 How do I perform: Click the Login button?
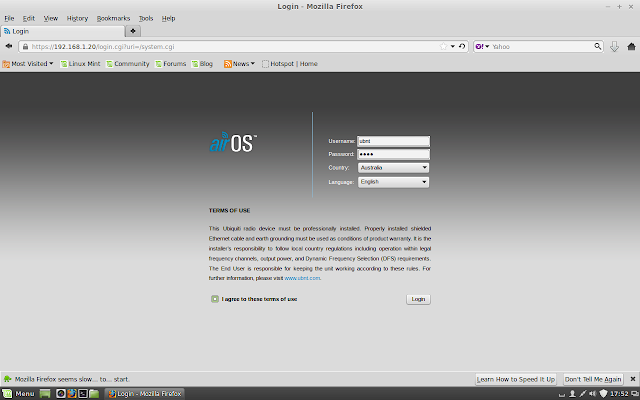coord(418,299)
